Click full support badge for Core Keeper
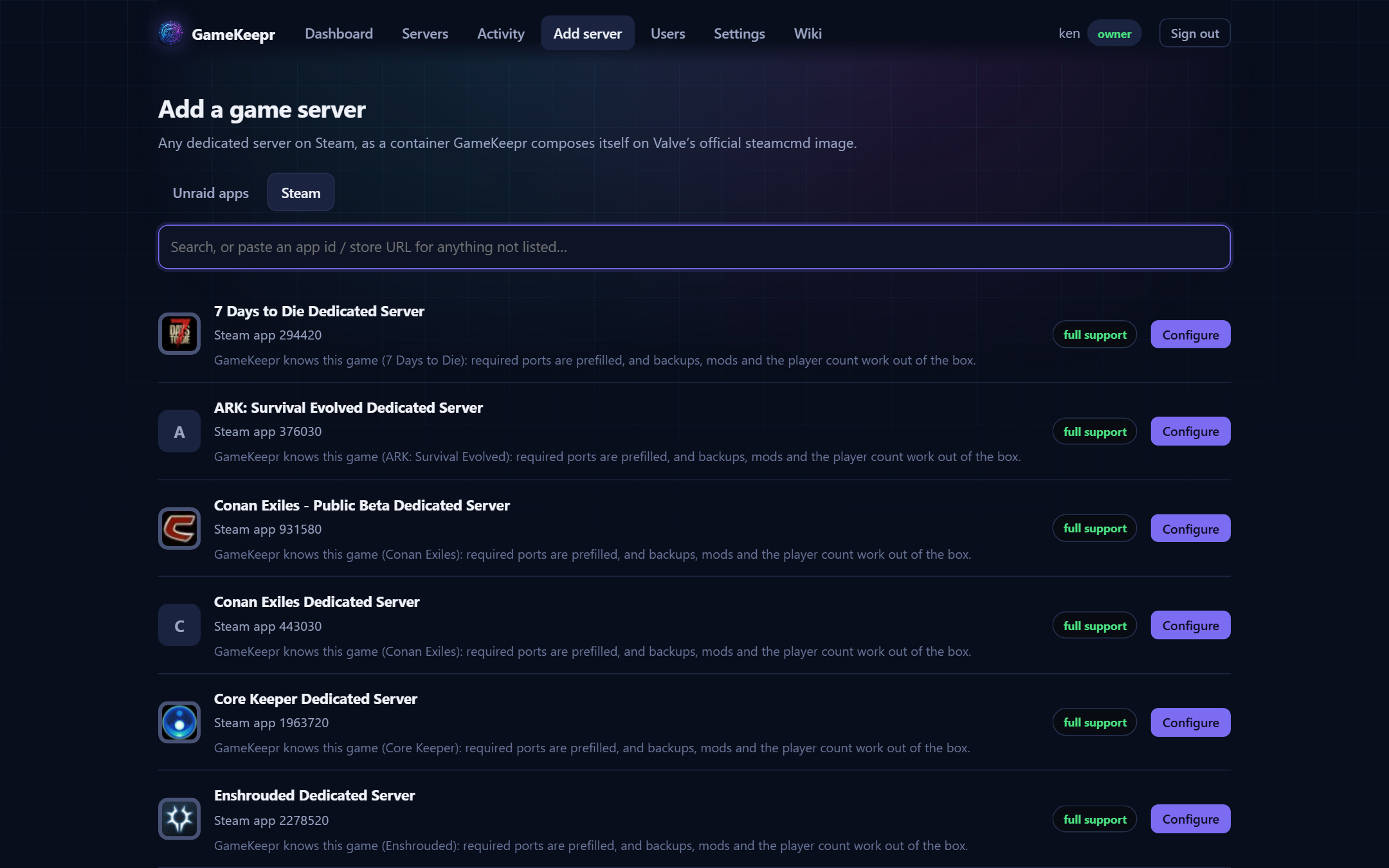Viewport: 1389px width, 868px height. click(x=1094, y=723)
